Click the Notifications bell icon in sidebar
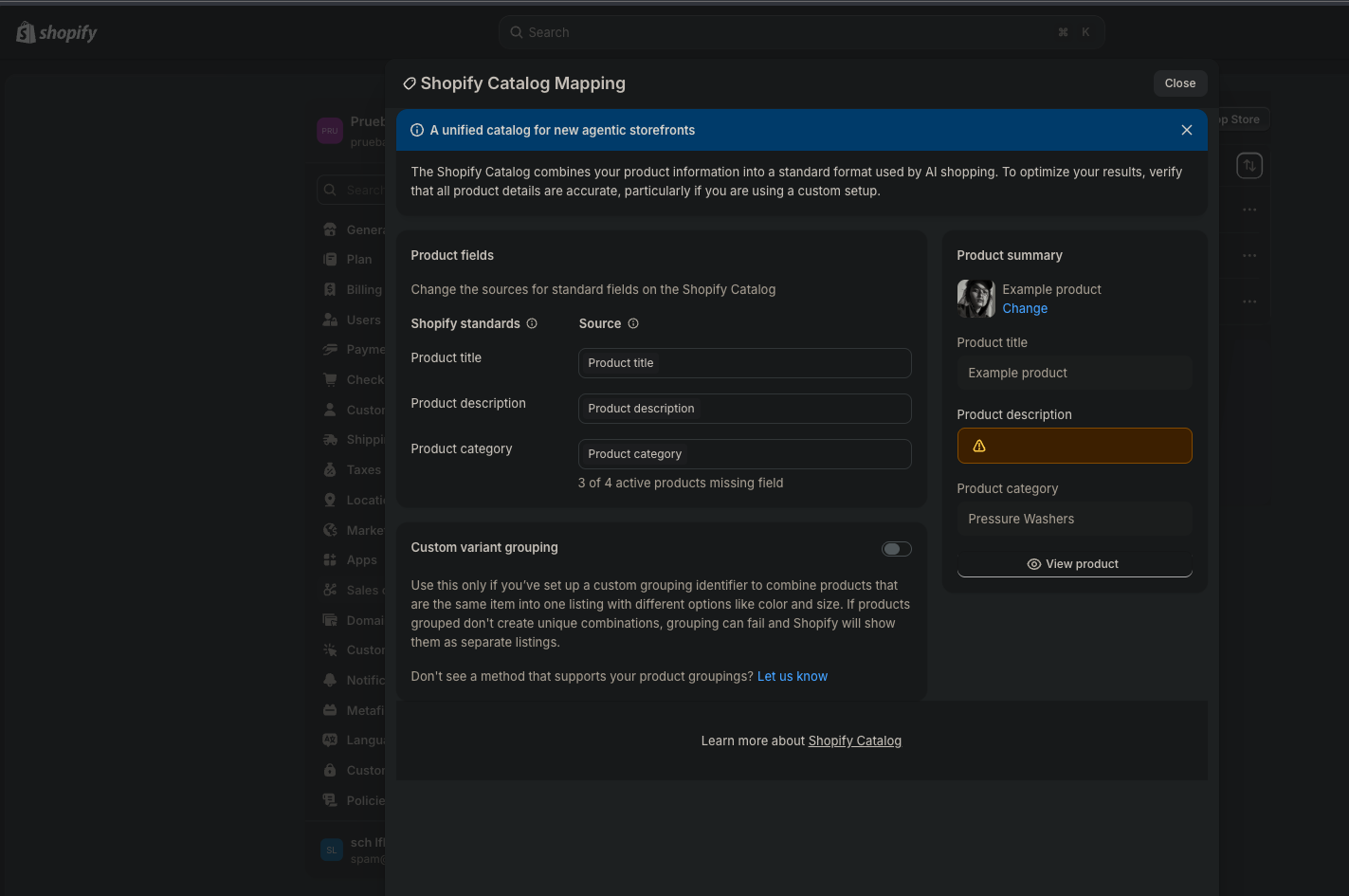 point(330,680)
